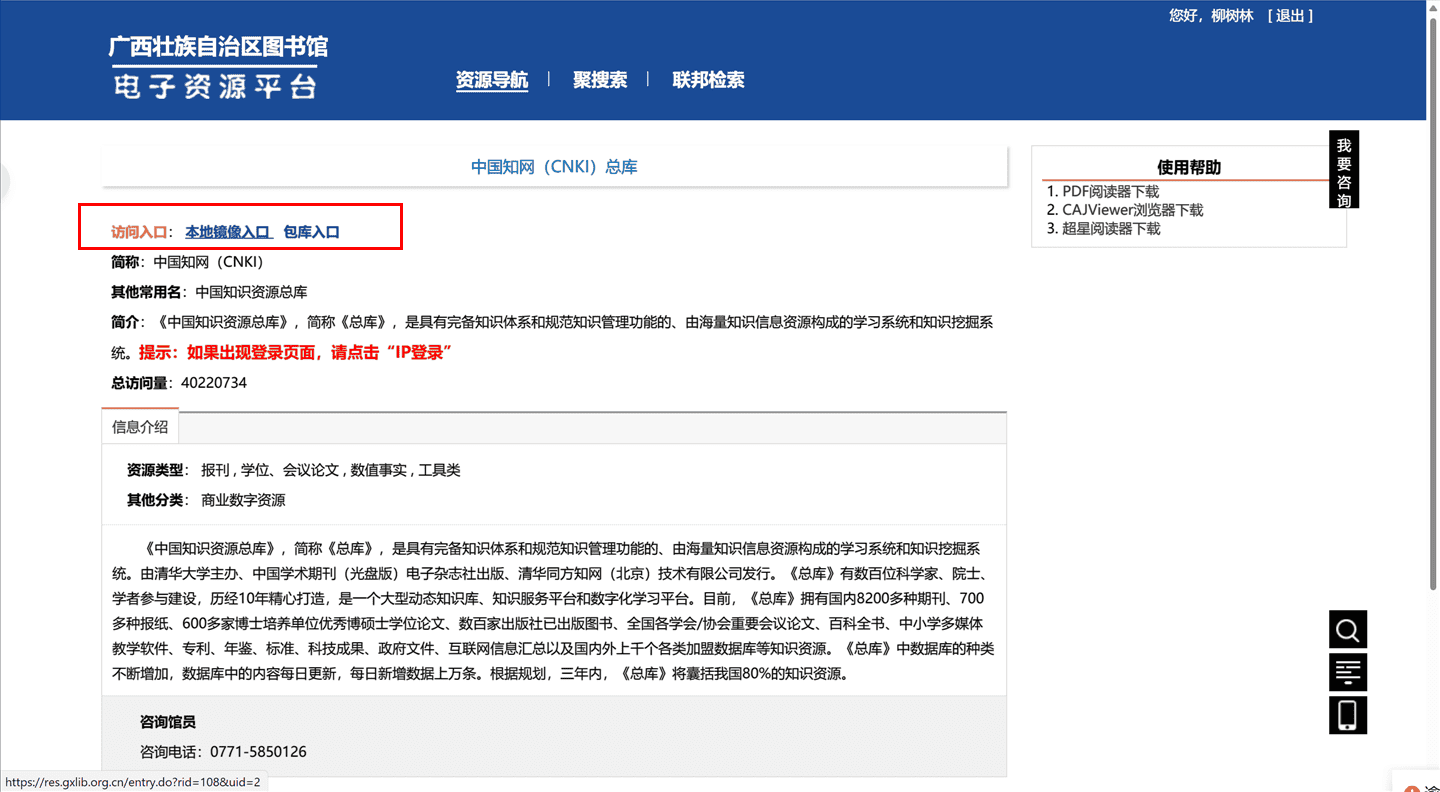Click the 本地镜像入口 access link

coord(228,232)
